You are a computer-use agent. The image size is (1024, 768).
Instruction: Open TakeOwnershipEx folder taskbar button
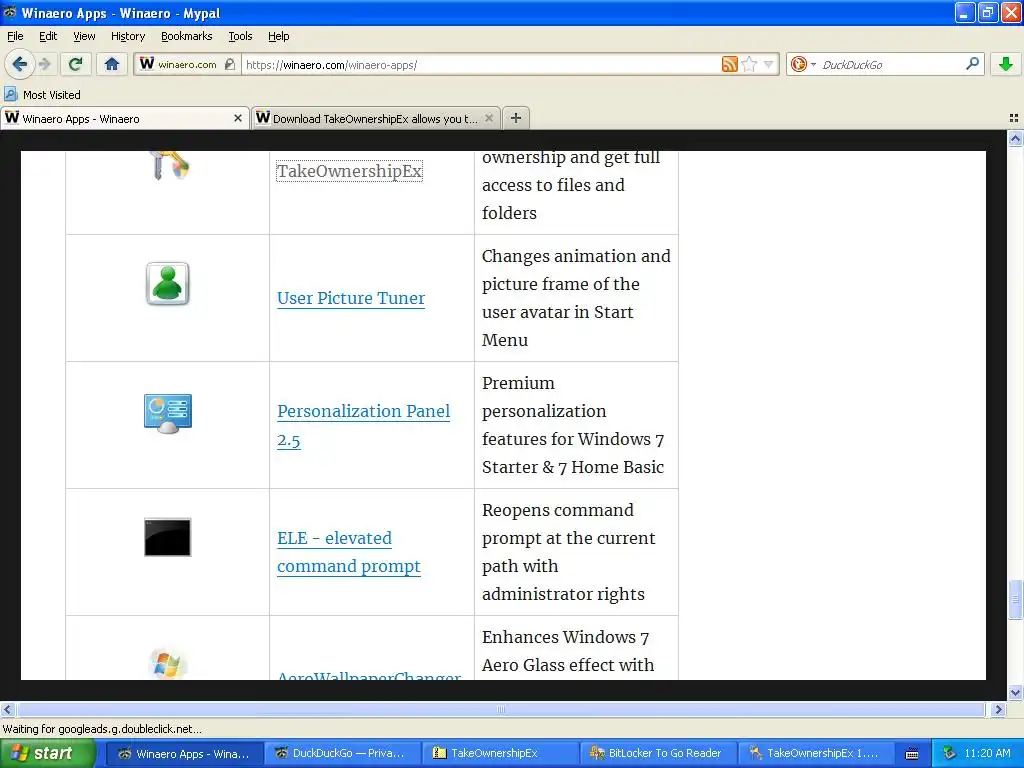click(499, 754)
